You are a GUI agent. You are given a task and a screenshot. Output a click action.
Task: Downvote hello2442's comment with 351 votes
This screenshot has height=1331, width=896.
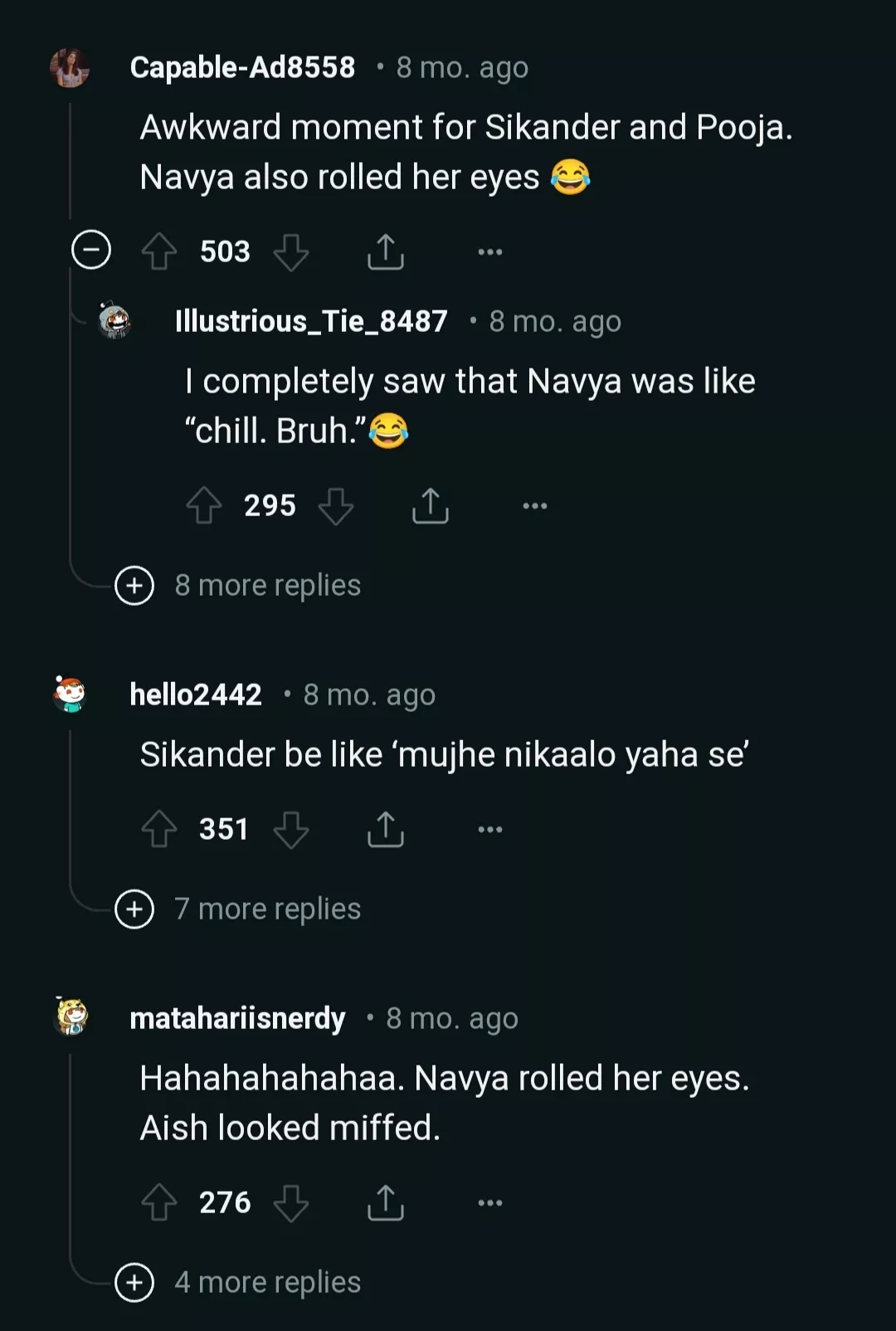click(291, 829)
